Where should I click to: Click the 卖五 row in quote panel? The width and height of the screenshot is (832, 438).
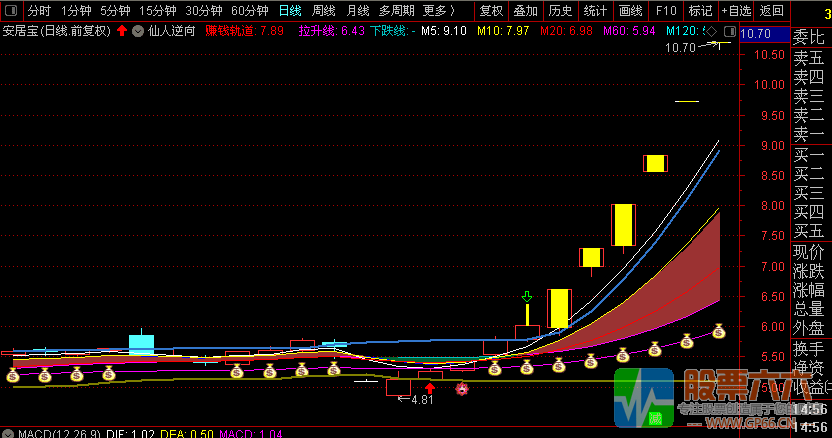pyautogui.click(x=809, y=58)
